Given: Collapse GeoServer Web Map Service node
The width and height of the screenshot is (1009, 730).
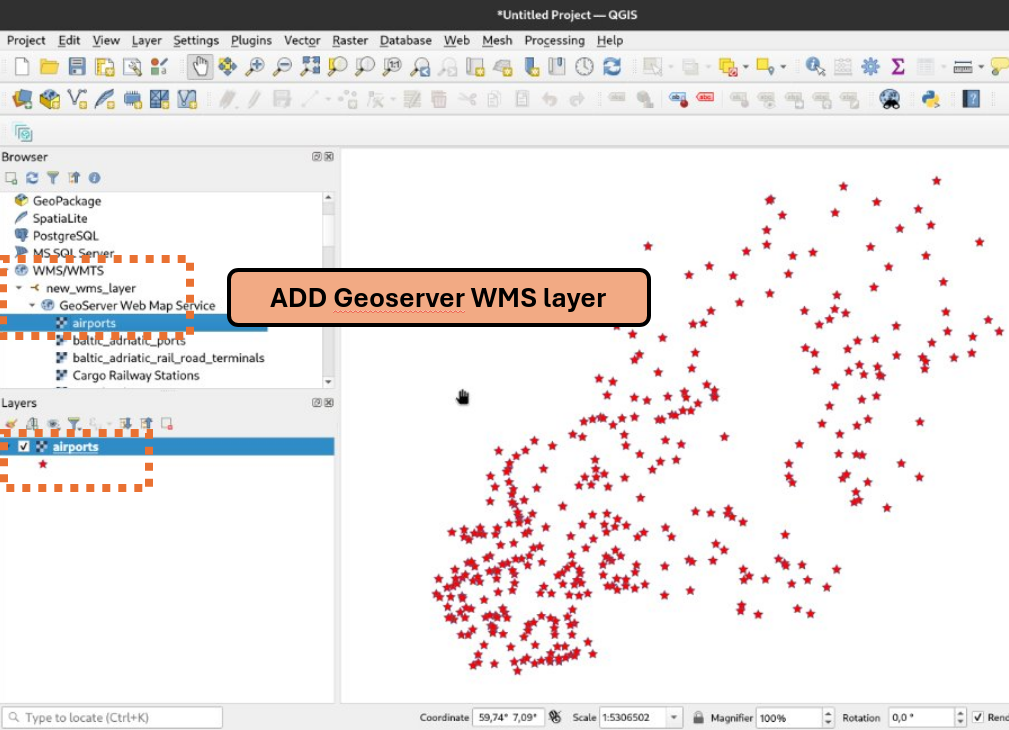Looking at the screenshot, I should [x=32, y=305].
